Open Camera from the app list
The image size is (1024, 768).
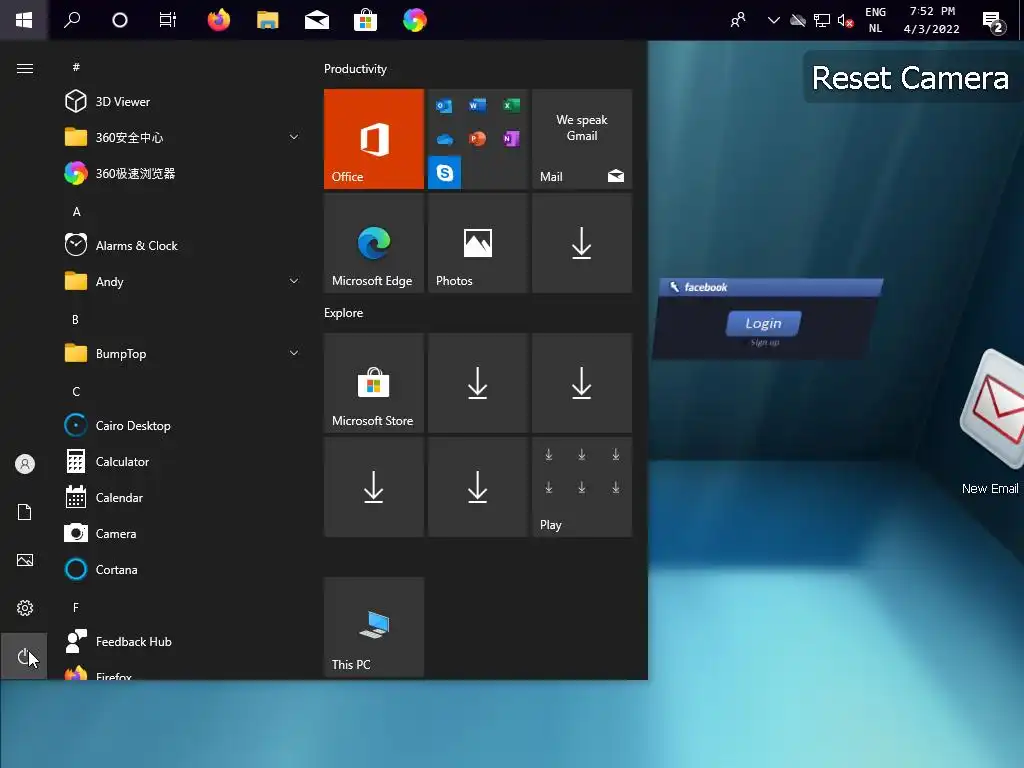click(182, 534)
